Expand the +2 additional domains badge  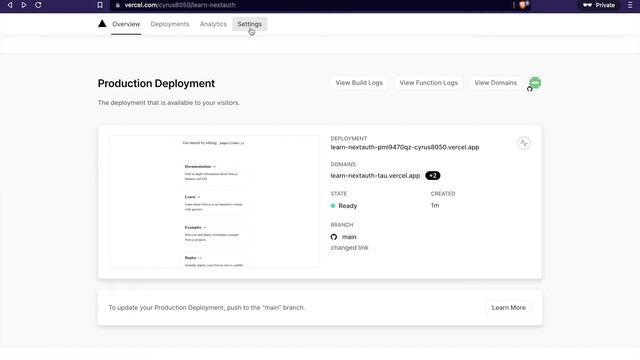(433, 176)
